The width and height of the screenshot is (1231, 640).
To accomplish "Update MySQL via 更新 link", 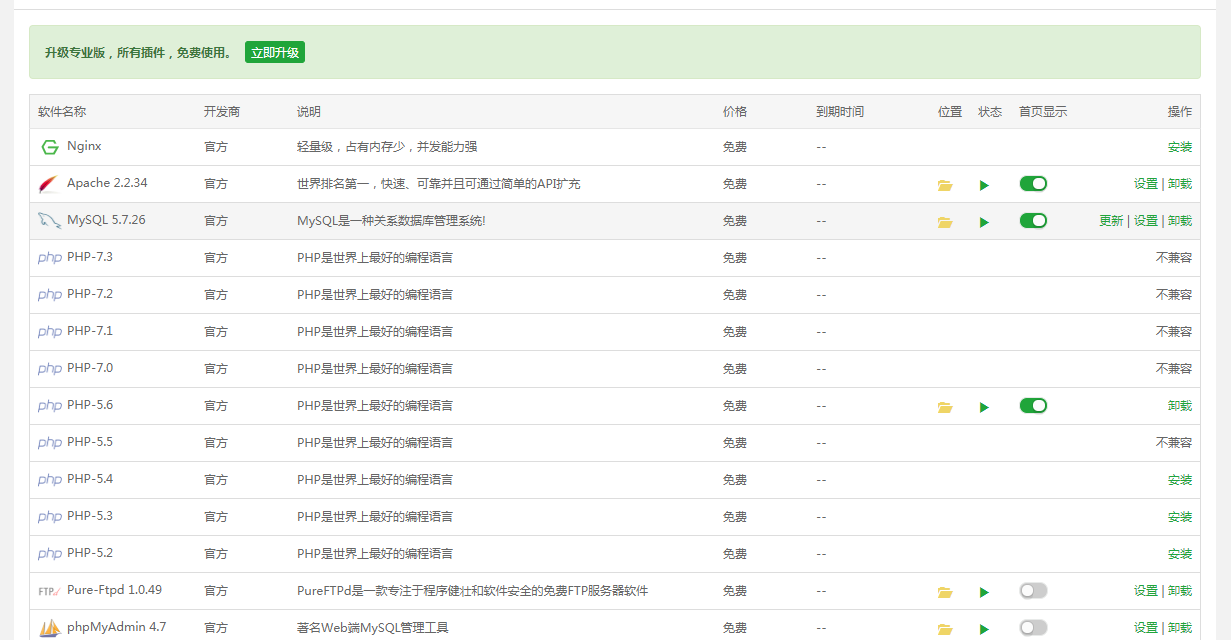I will [1111, 221].
